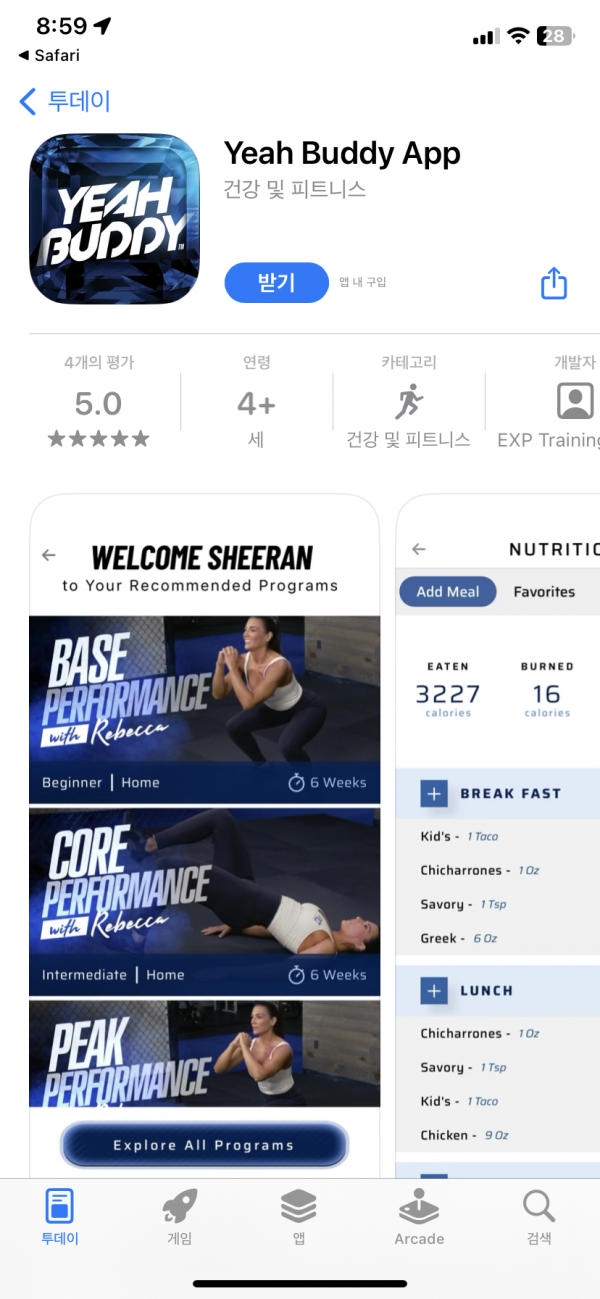The image size is (600, 1299).
Task: Open the Yeah Buddy app icon
Action: tap(115, 219)
